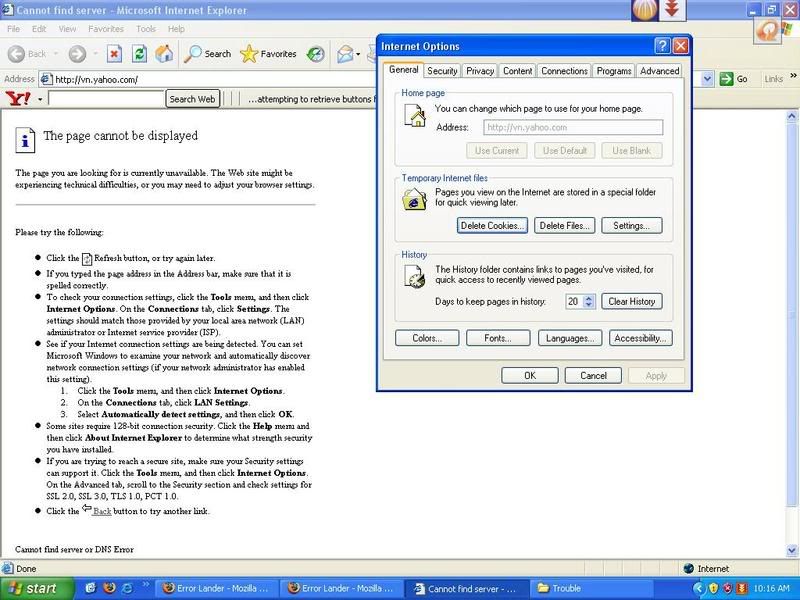Screen dimensions: 800x600
Task: Open the Fonts dialog button
Action: click(x=498, y=338)
